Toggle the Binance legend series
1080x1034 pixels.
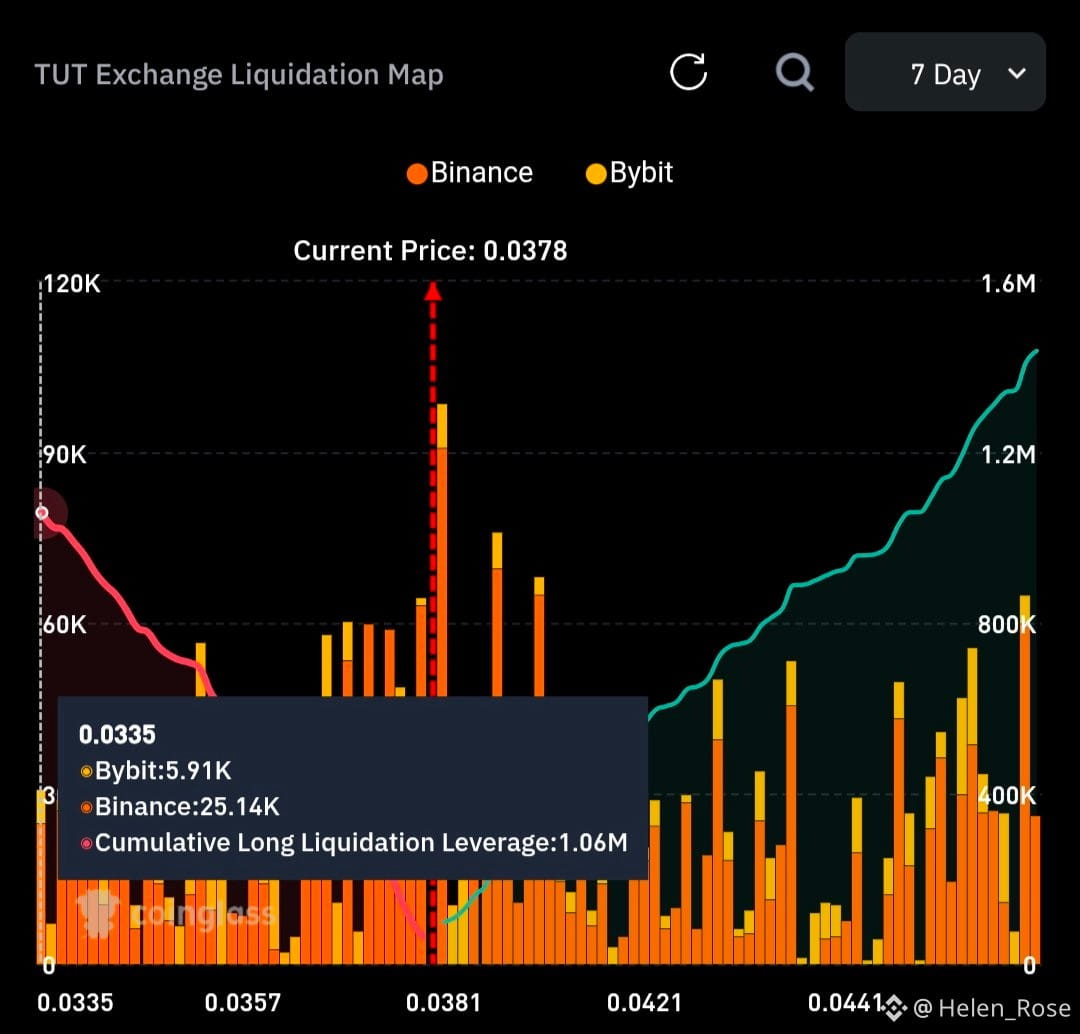coord(470,173)
